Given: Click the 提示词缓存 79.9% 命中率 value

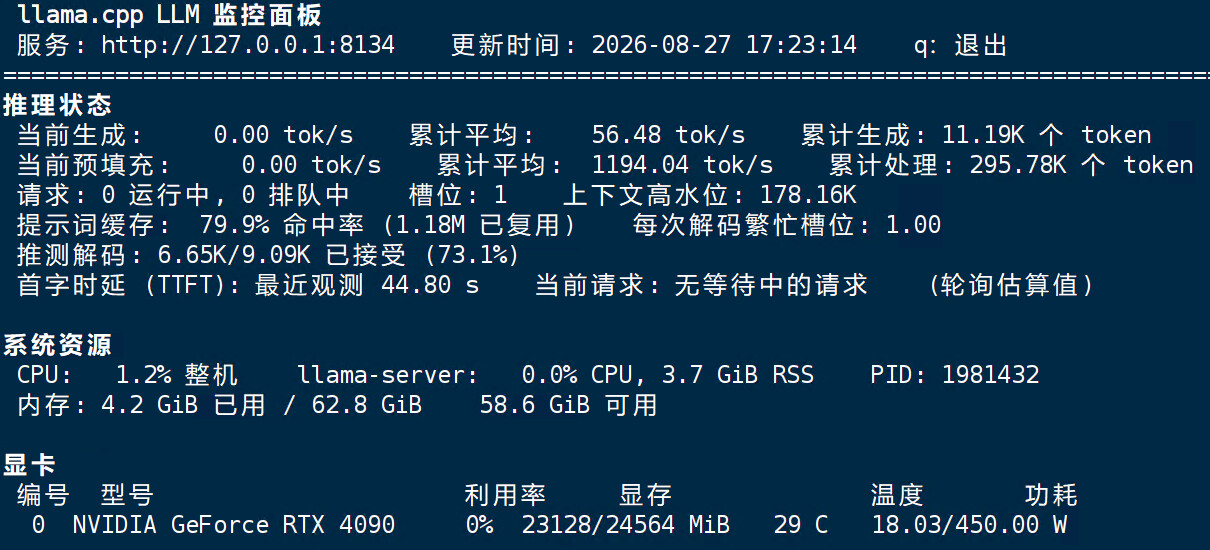Looking at the screenshot, I should [255, 225].
